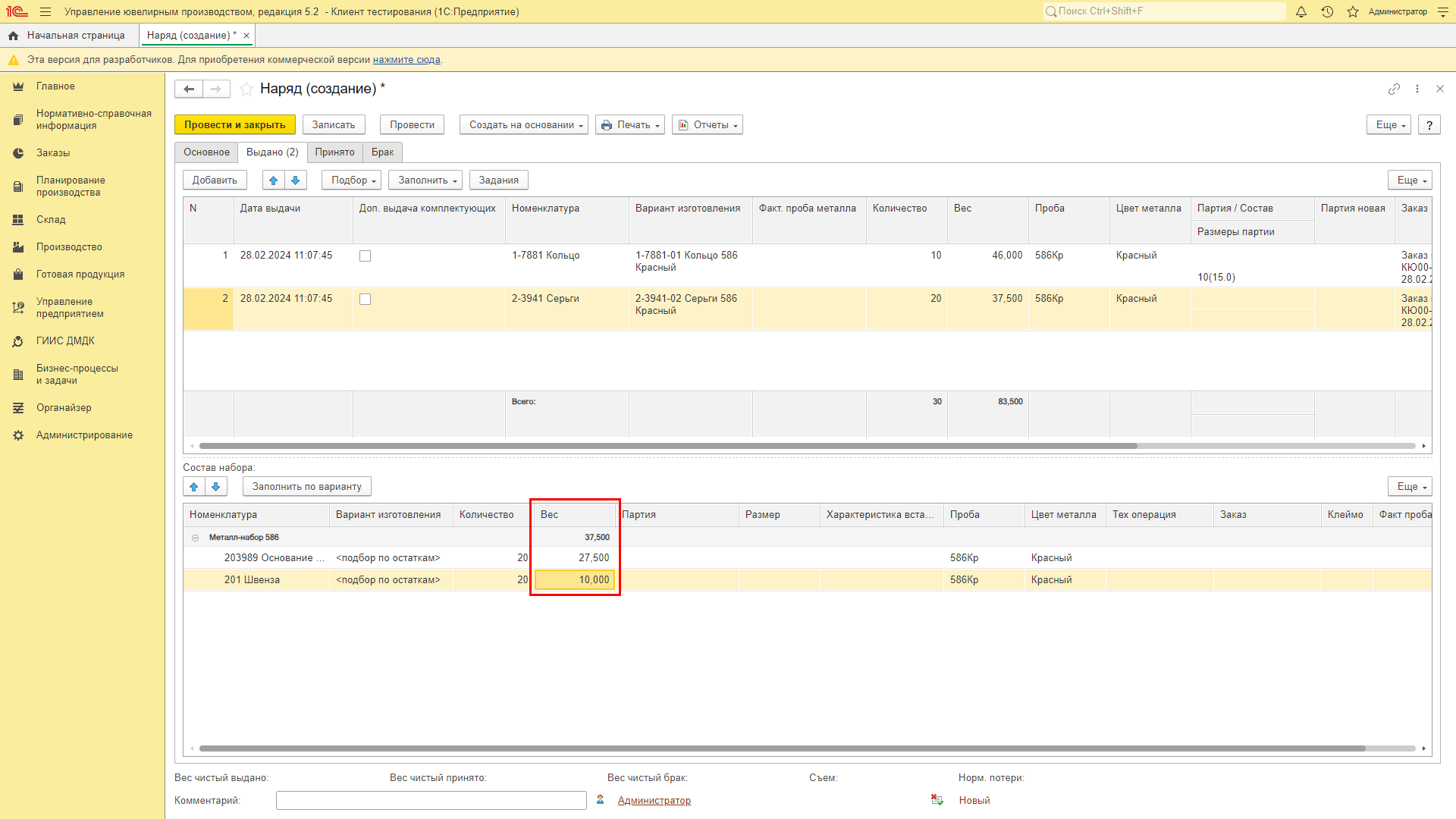Switch to the Выдано (2) tab
Image resolution: width=1456 pixels, height=819 pixels.
click(x=272, y=152)
